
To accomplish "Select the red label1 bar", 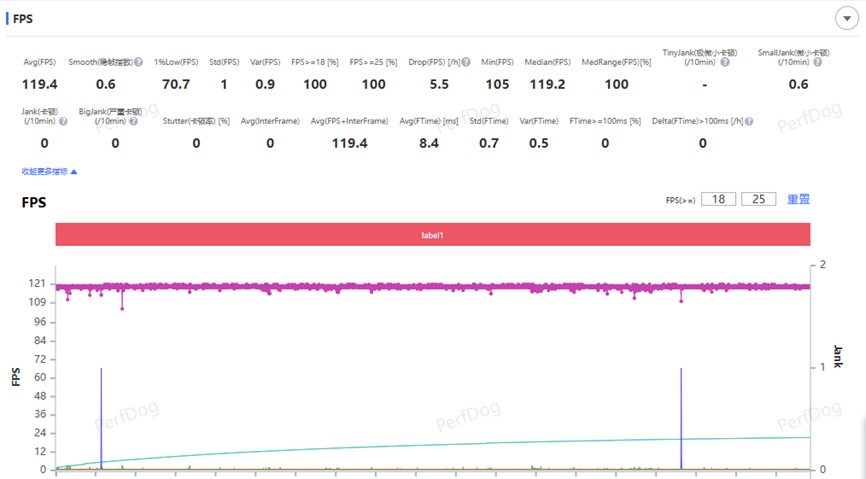I will pos(432,235).
